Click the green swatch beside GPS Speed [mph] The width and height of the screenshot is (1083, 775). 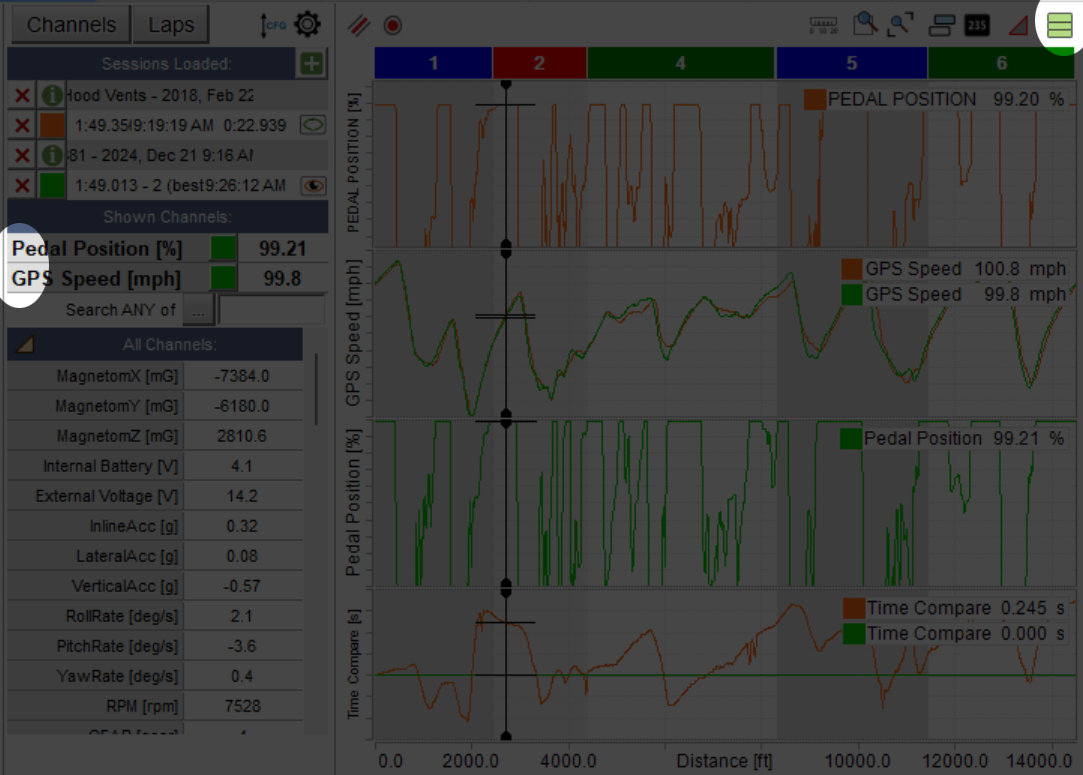[223, 278]
